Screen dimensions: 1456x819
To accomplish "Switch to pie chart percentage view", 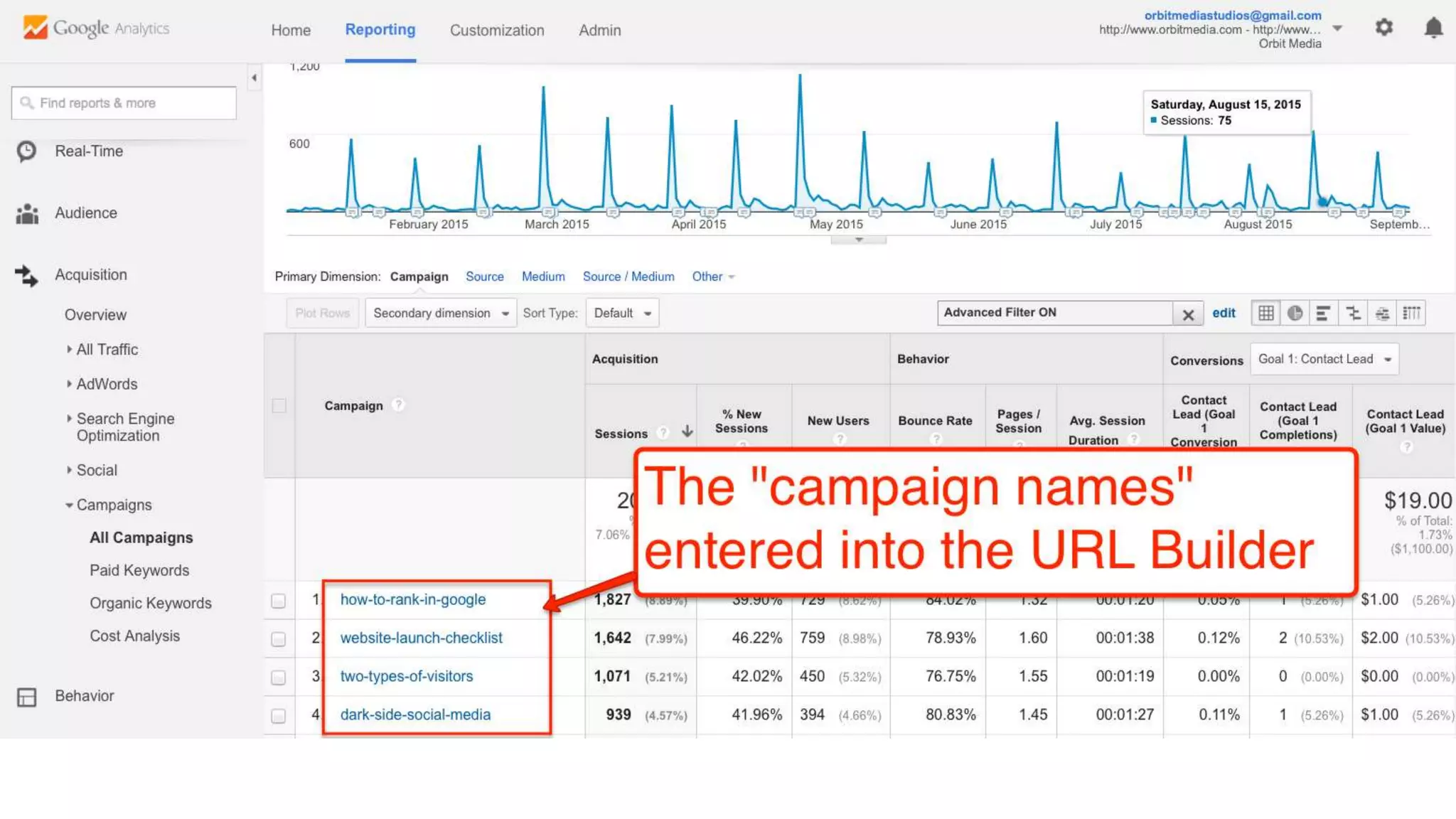I will click(x=1295, y=313).
